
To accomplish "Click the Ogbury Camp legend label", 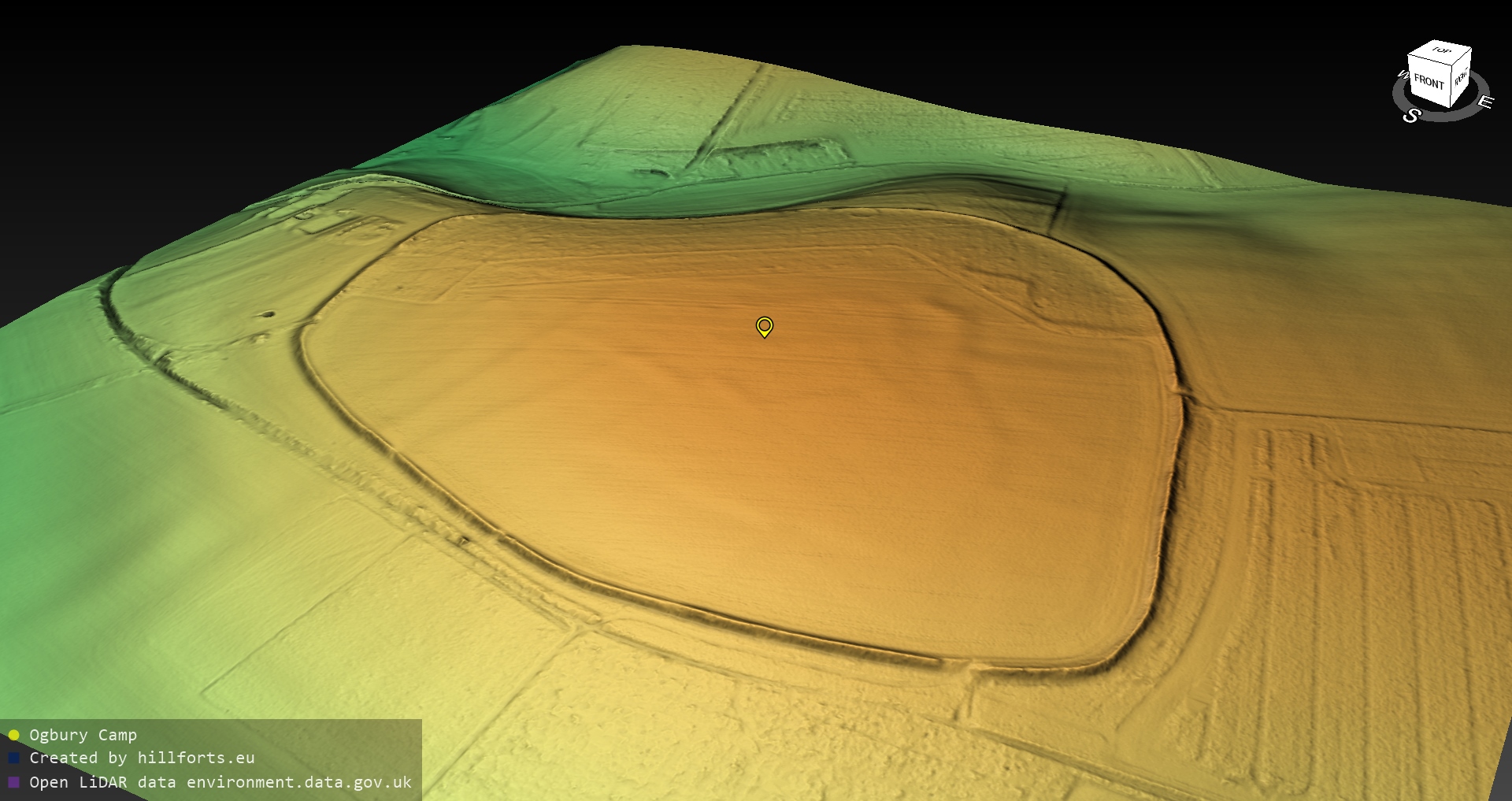I will [83, 735].
